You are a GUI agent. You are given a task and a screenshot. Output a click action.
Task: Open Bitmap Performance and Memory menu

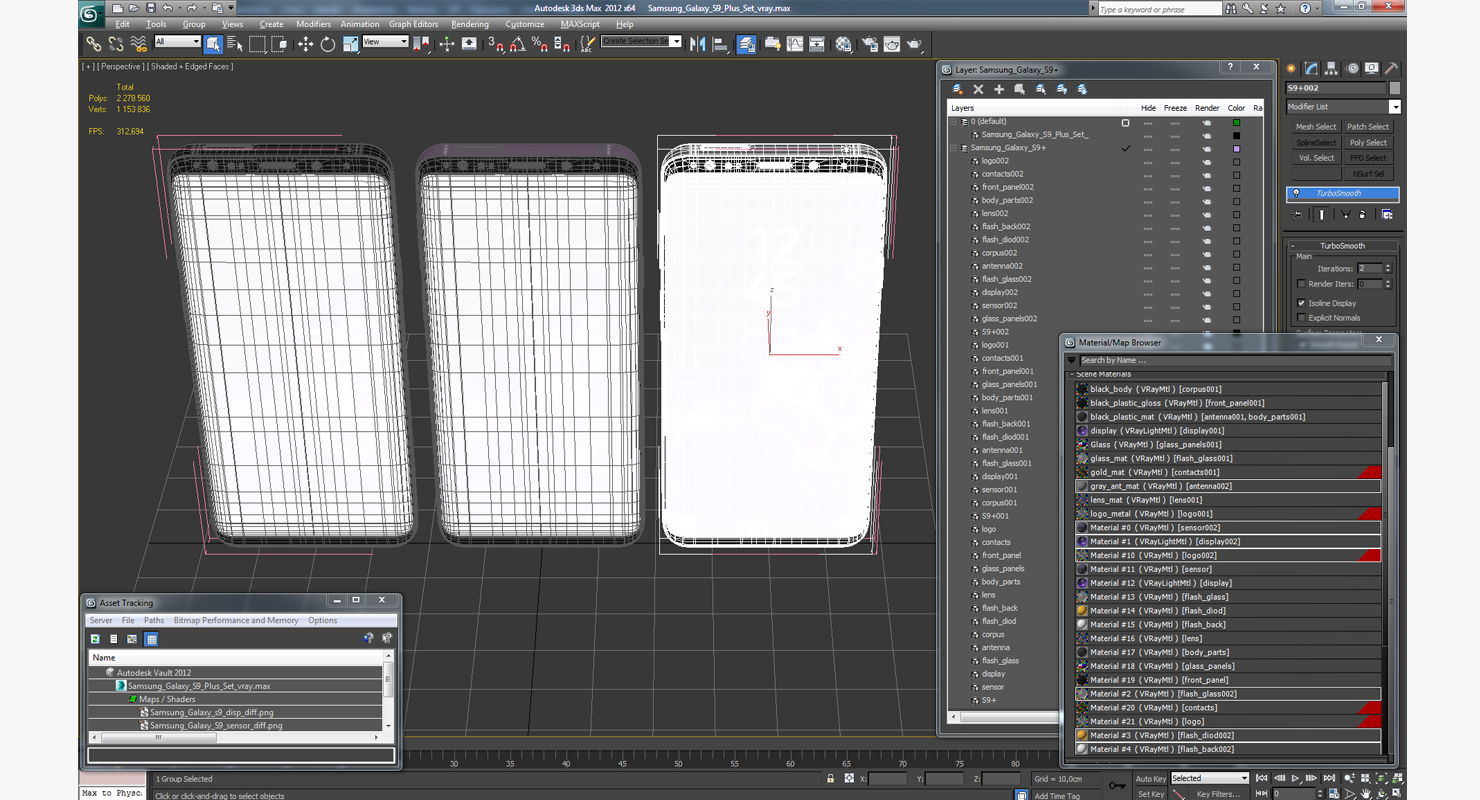(236, 621)
